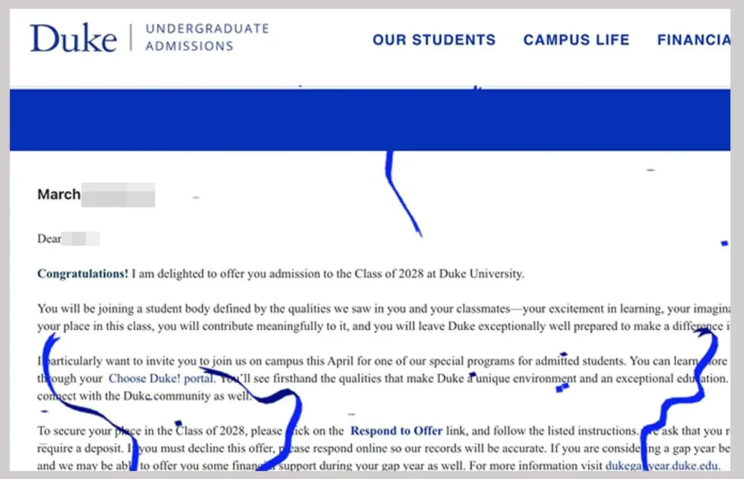Click the Respond to Offer link
This screenshot has width=744, height=479.
396,431
